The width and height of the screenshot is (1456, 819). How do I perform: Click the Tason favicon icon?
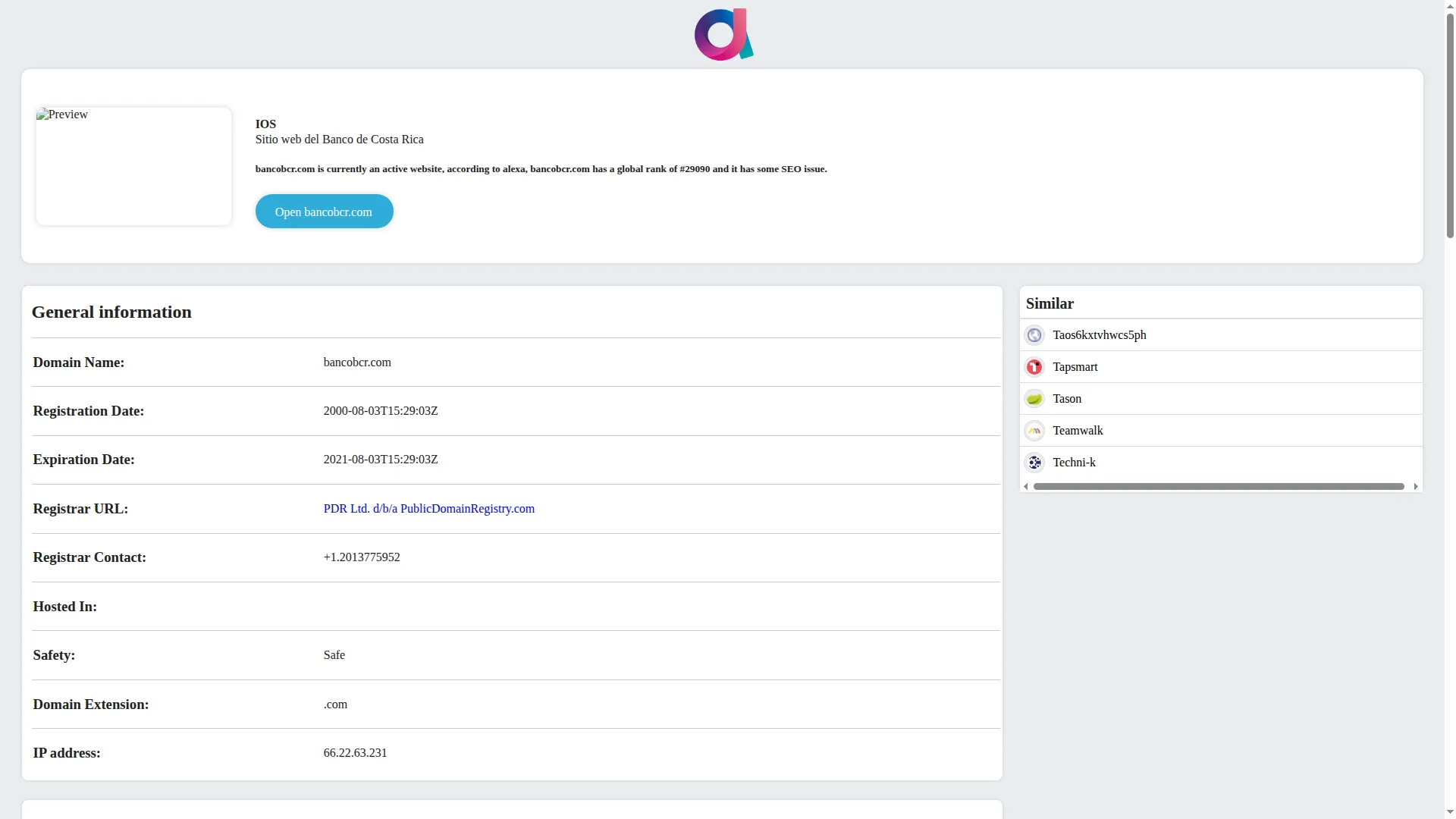pyautogui.click(x=1034, y=399)
